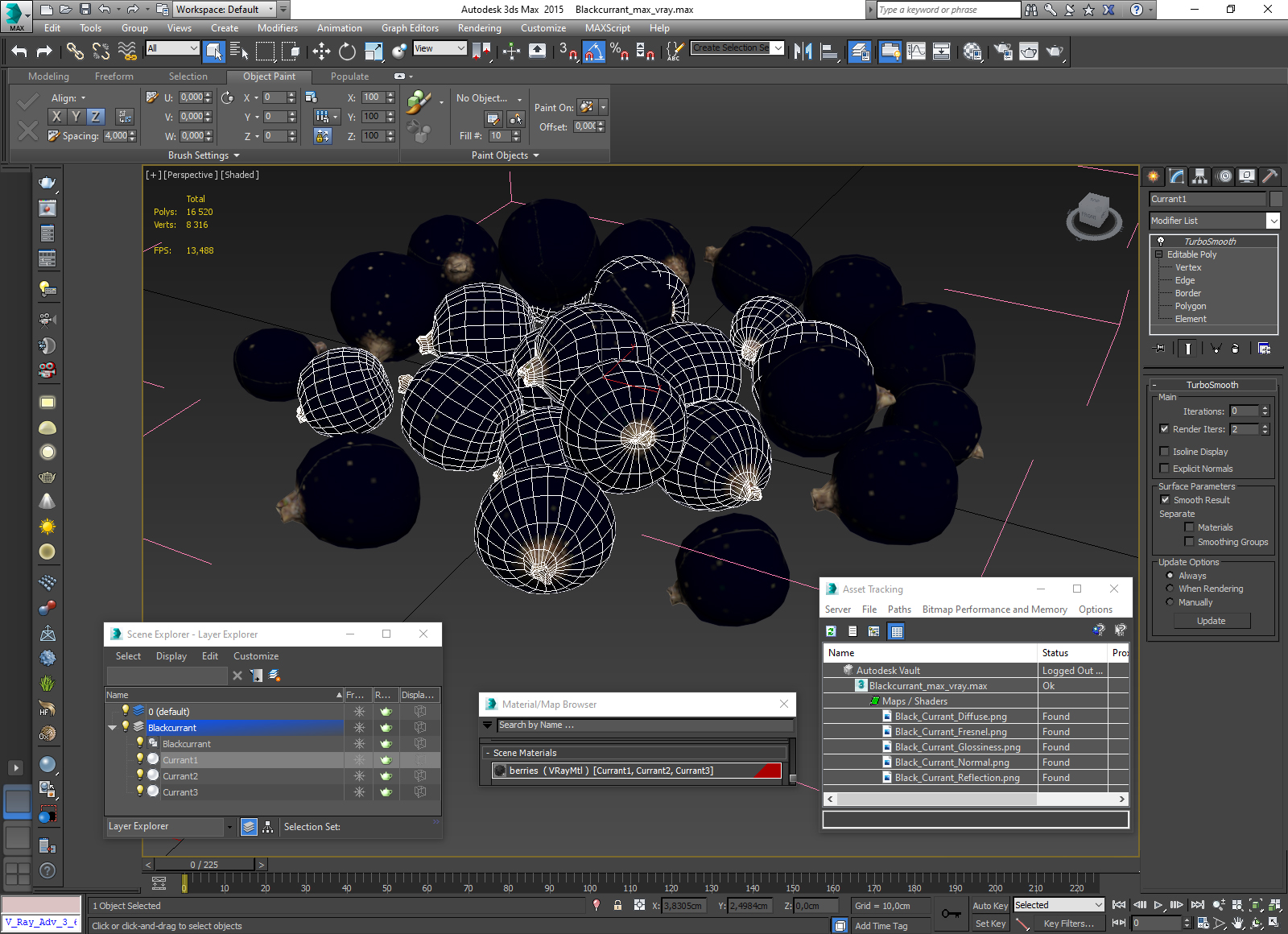Refresh the Asset Tracking list
Screen dimensions: 1288x934
pyautogui.click(x=832, y=631)
